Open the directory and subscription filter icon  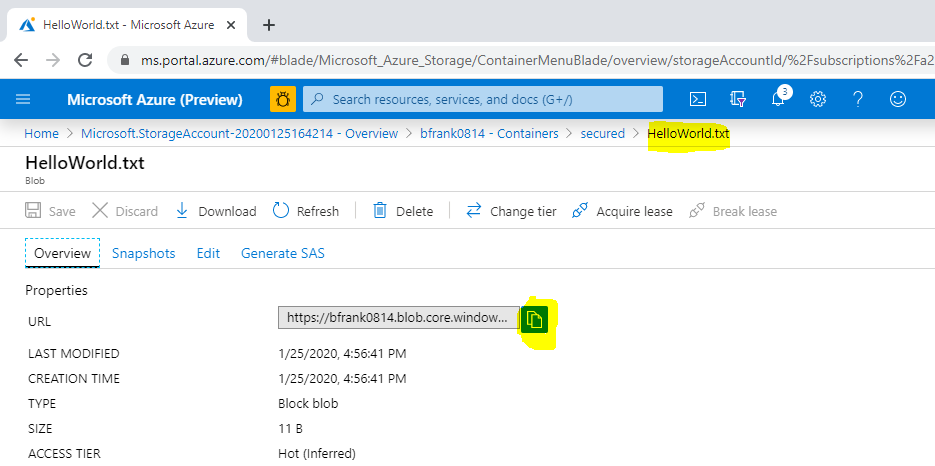point(739,99)
